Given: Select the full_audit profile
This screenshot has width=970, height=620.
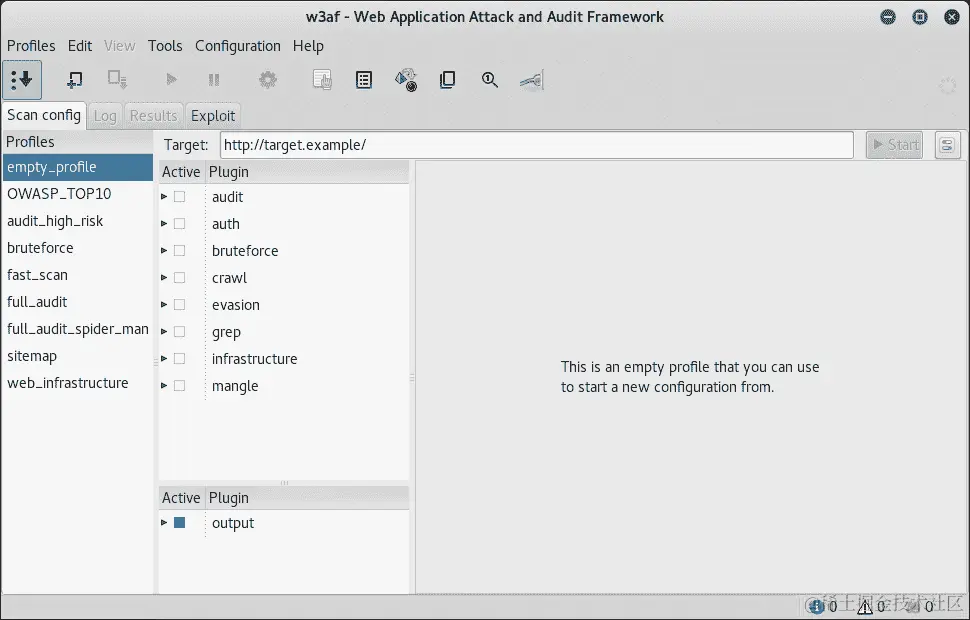Looking at the screenshot, I should click(x=78, y=302).
